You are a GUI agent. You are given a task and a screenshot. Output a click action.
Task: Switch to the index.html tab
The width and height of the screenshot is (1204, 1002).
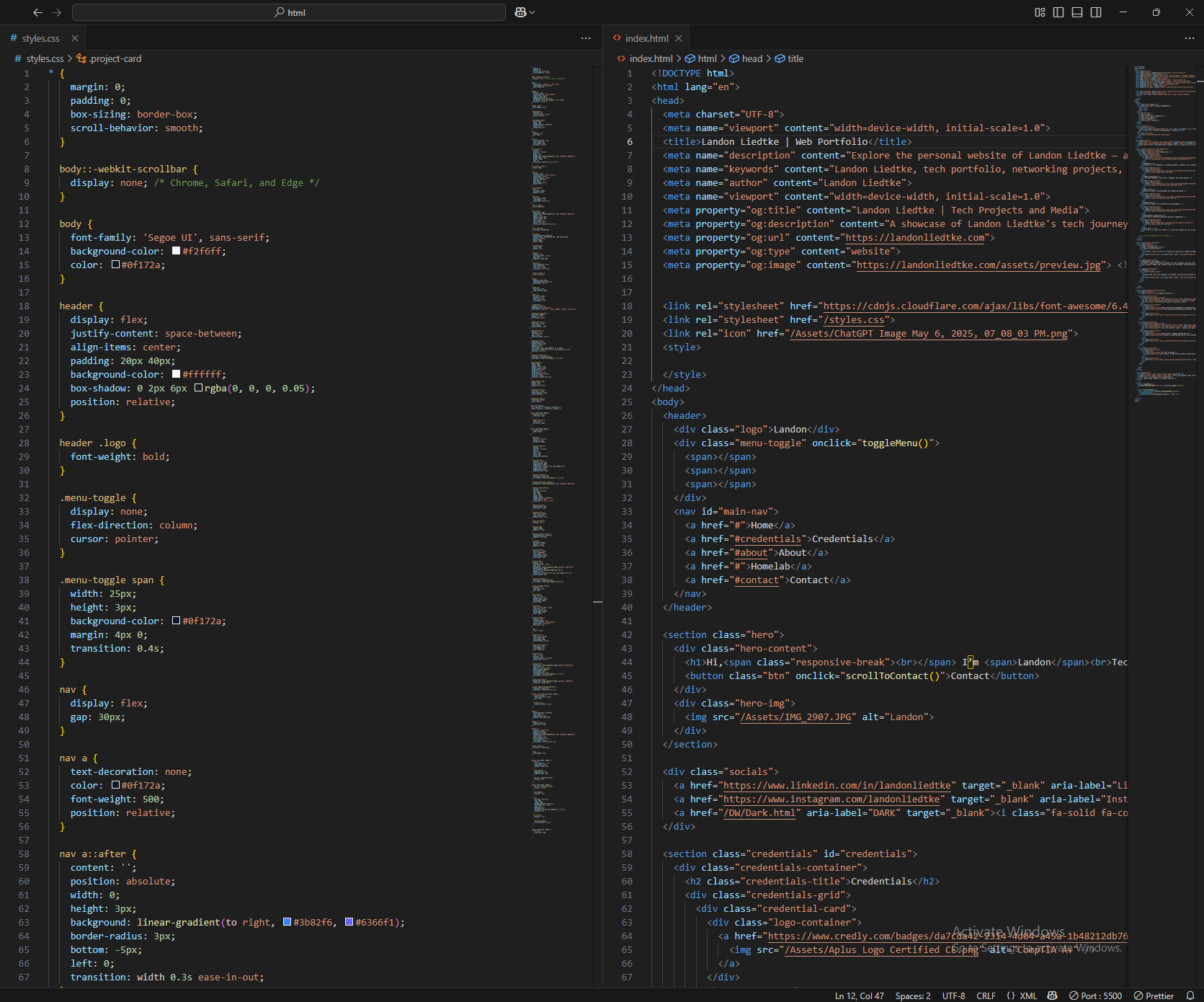coord(646,38)
